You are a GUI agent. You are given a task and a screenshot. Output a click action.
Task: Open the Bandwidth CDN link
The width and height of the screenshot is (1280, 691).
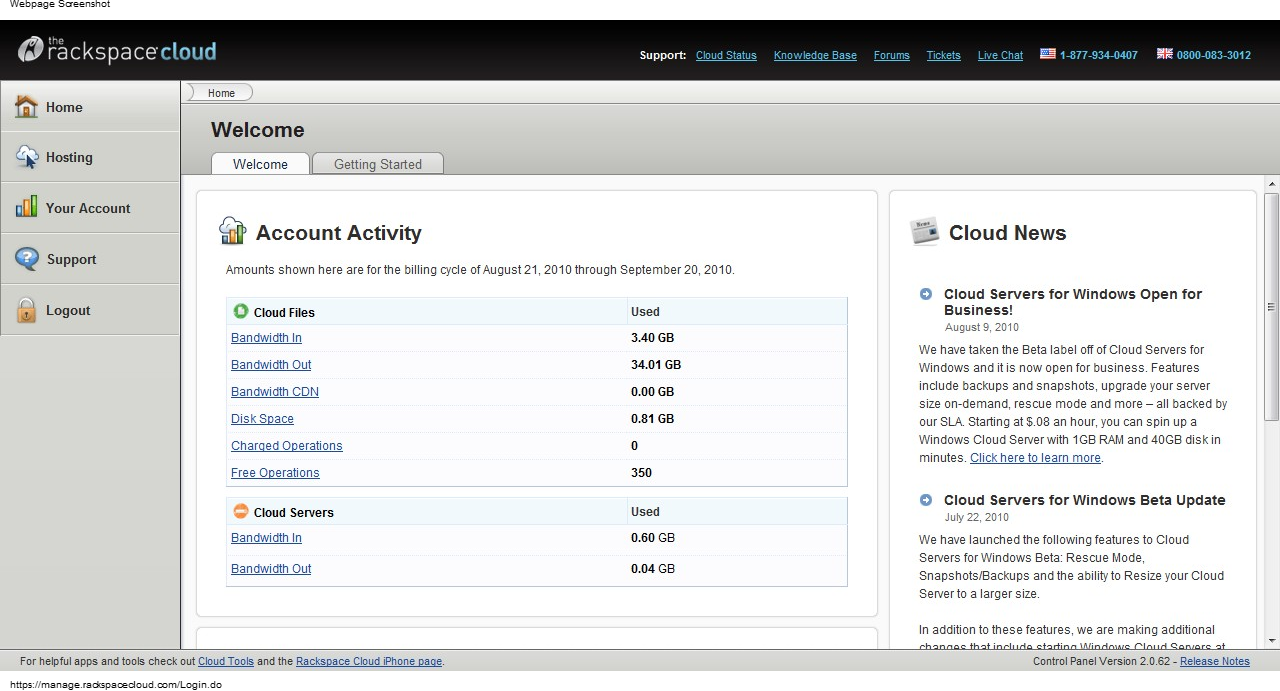pyautogui.click(x=275, y=392)
